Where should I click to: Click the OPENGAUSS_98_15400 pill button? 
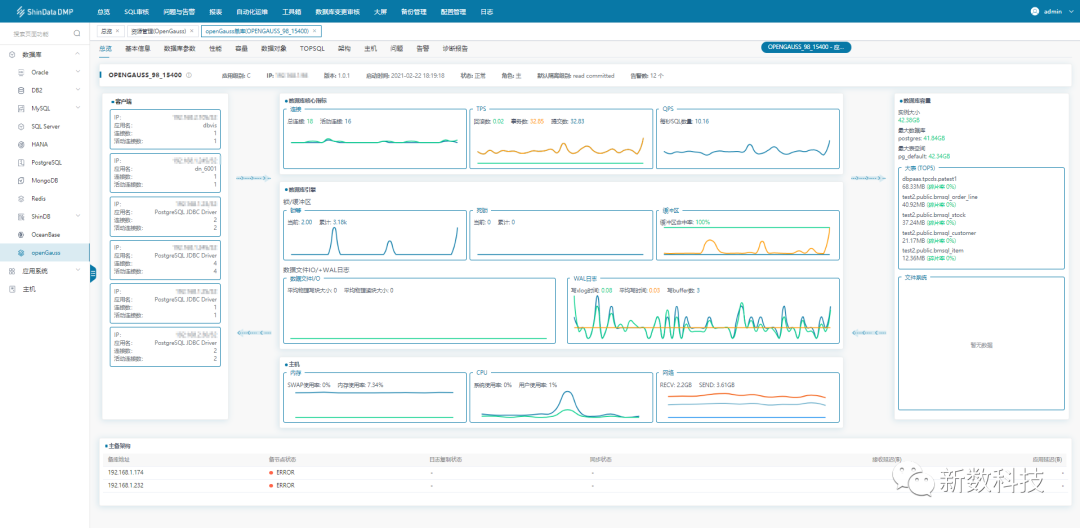coord(805,47)
